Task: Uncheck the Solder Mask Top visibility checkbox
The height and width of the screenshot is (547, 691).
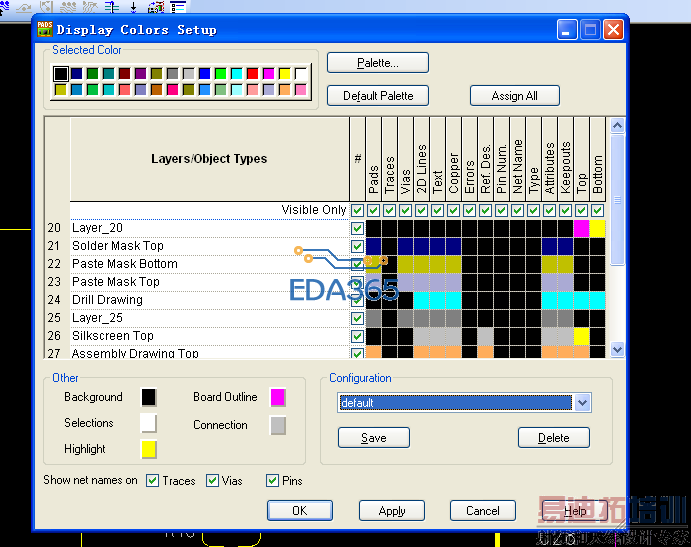Action: click(x=357, y=246)
